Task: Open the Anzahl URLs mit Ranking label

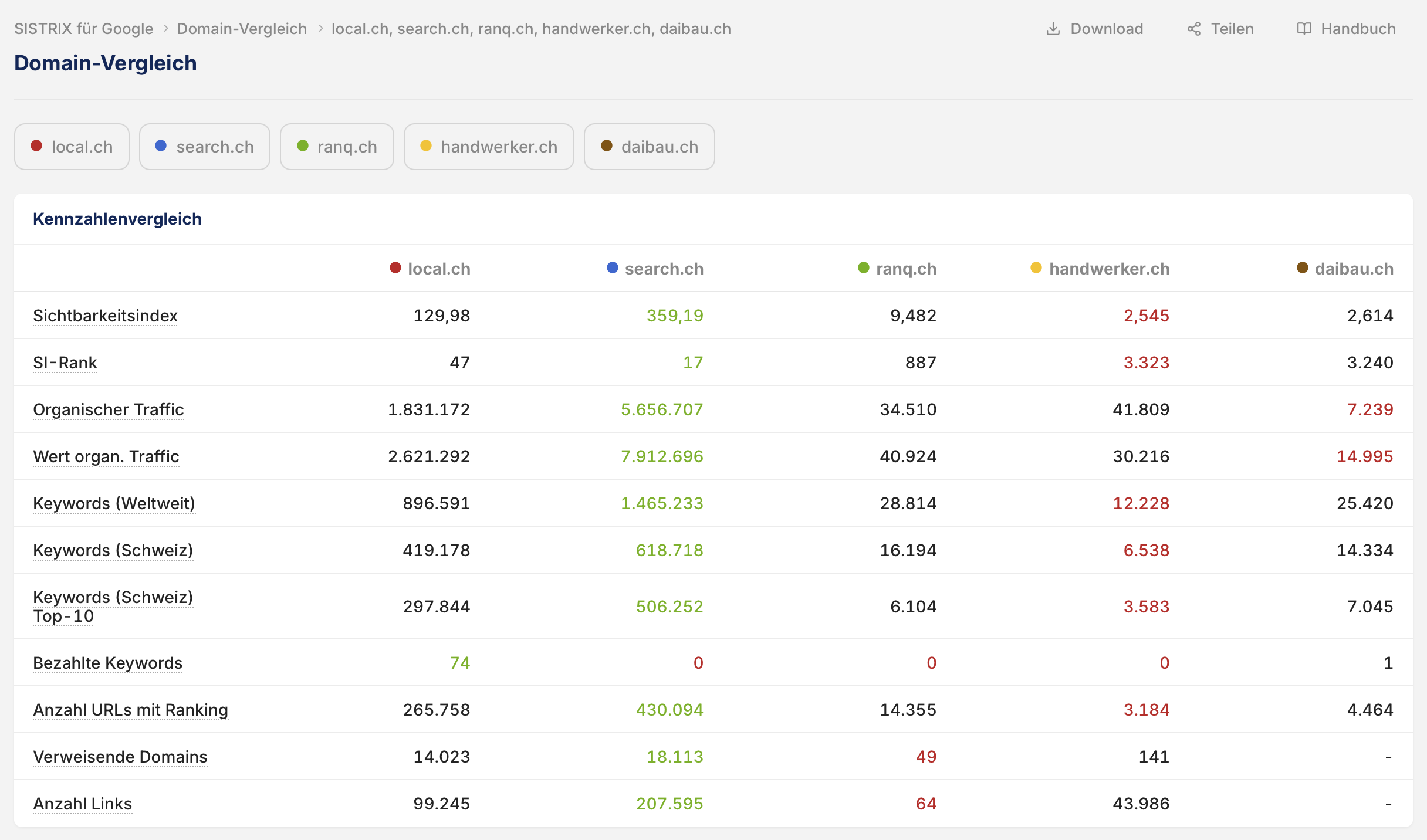Action: pyautogui.click(x=130, y=710)
